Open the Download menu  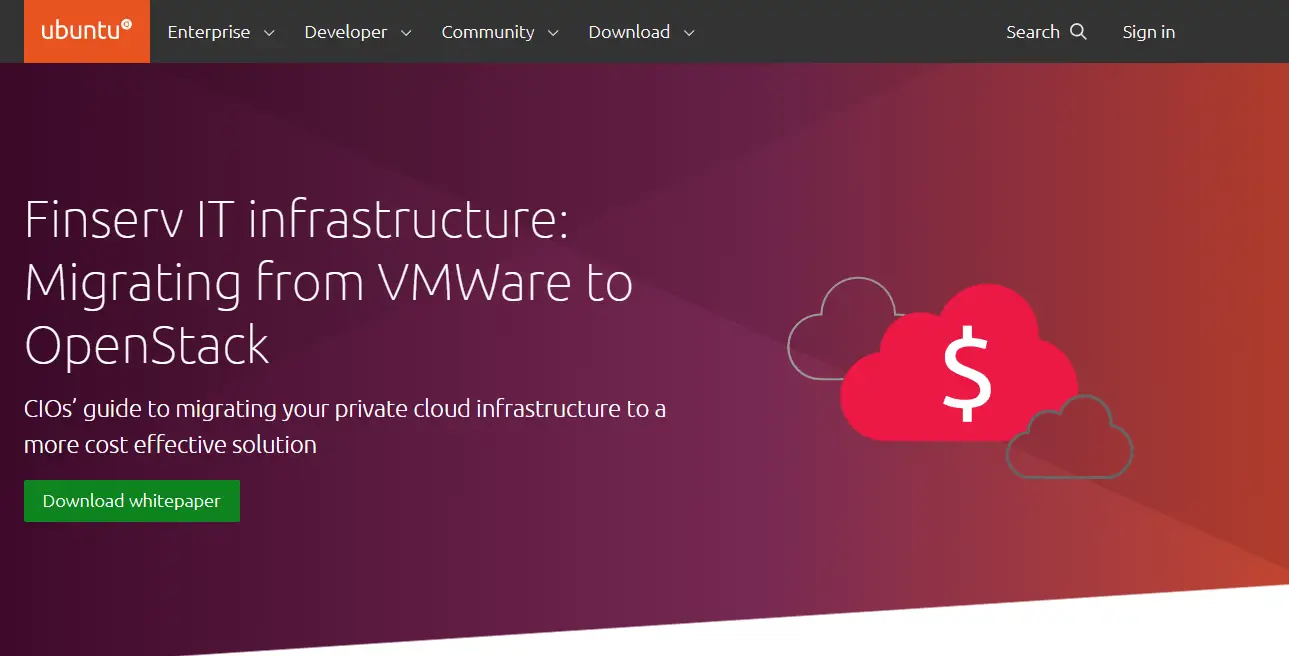click(x=629, y=32)
